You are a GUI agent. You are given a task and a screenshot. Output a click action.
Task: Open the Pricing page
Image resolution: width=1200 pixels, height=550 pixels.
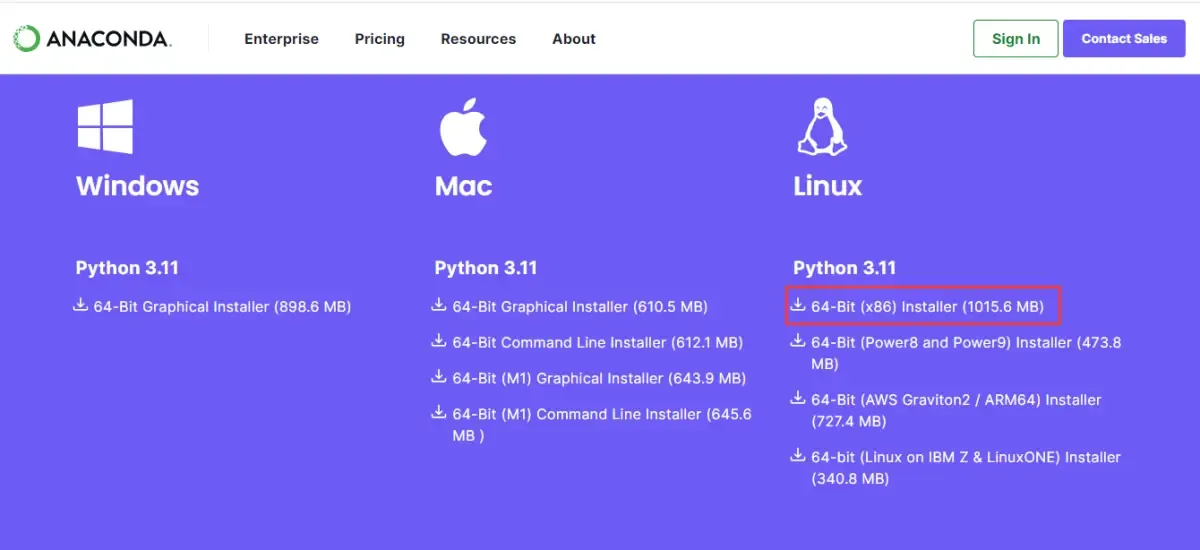click(379, 39)
